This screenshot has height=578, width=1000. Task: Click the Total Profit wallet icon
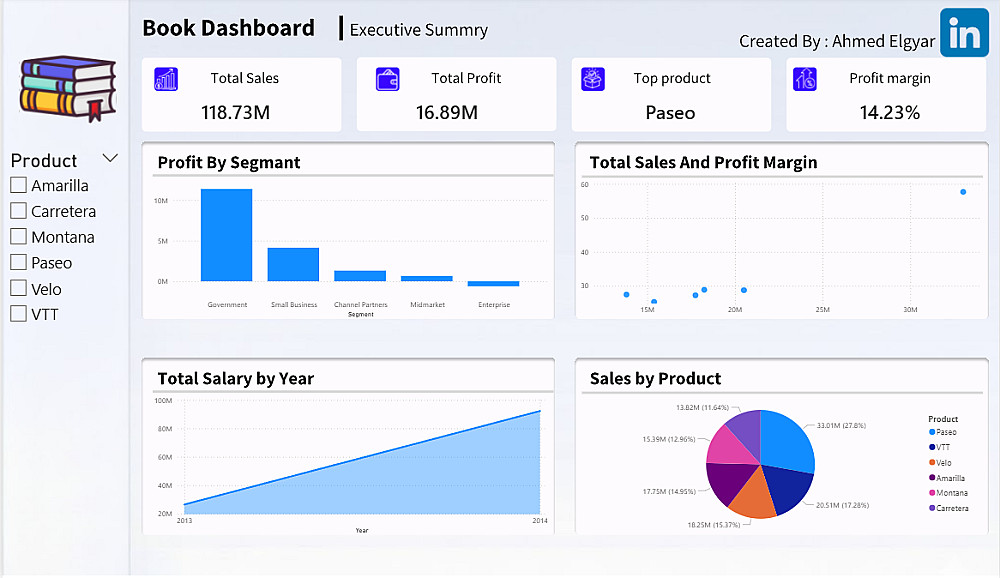(x=388, y=79)
